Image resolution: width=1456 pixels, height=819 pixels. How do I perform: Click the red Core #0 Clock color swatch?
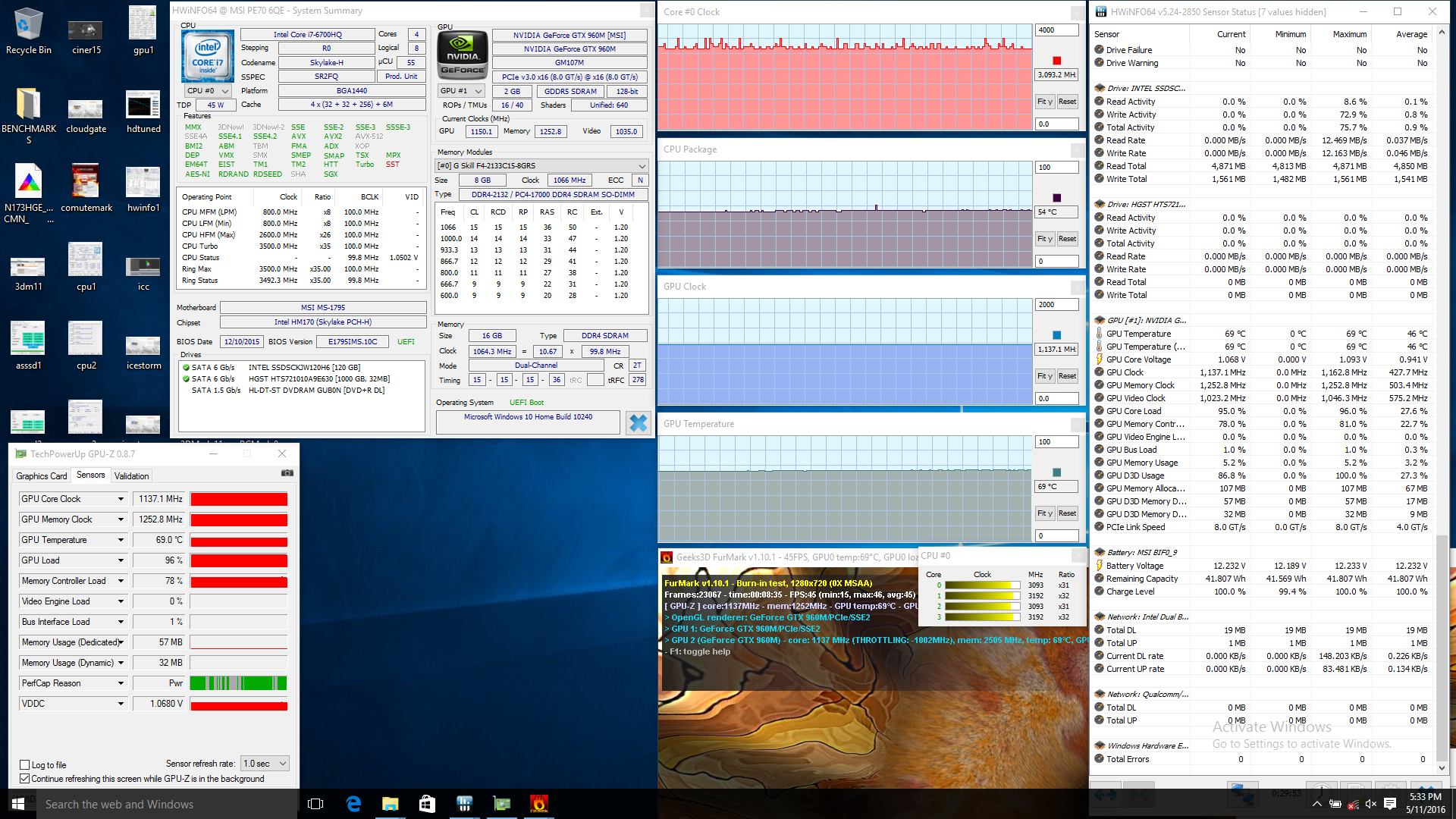[1056, 61]
